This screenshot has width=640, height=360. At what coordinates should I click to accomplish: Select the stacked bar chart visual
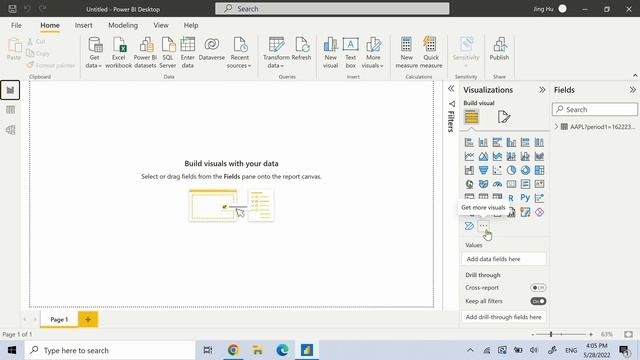[x=469, y=142]
